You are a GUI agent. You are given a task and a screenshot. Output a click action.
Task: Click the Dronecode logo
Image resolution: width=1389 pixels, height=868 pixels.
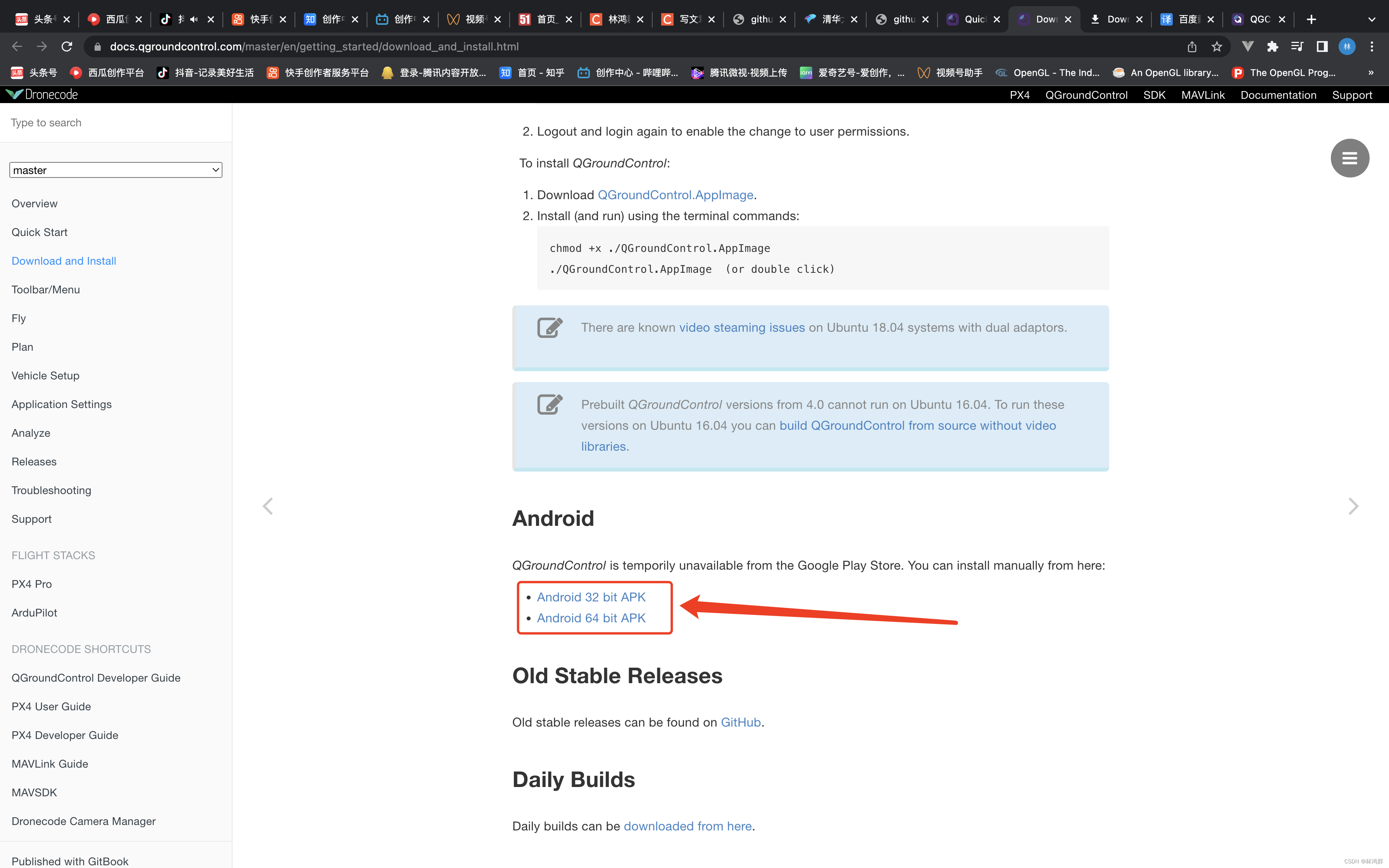point(42,94)
